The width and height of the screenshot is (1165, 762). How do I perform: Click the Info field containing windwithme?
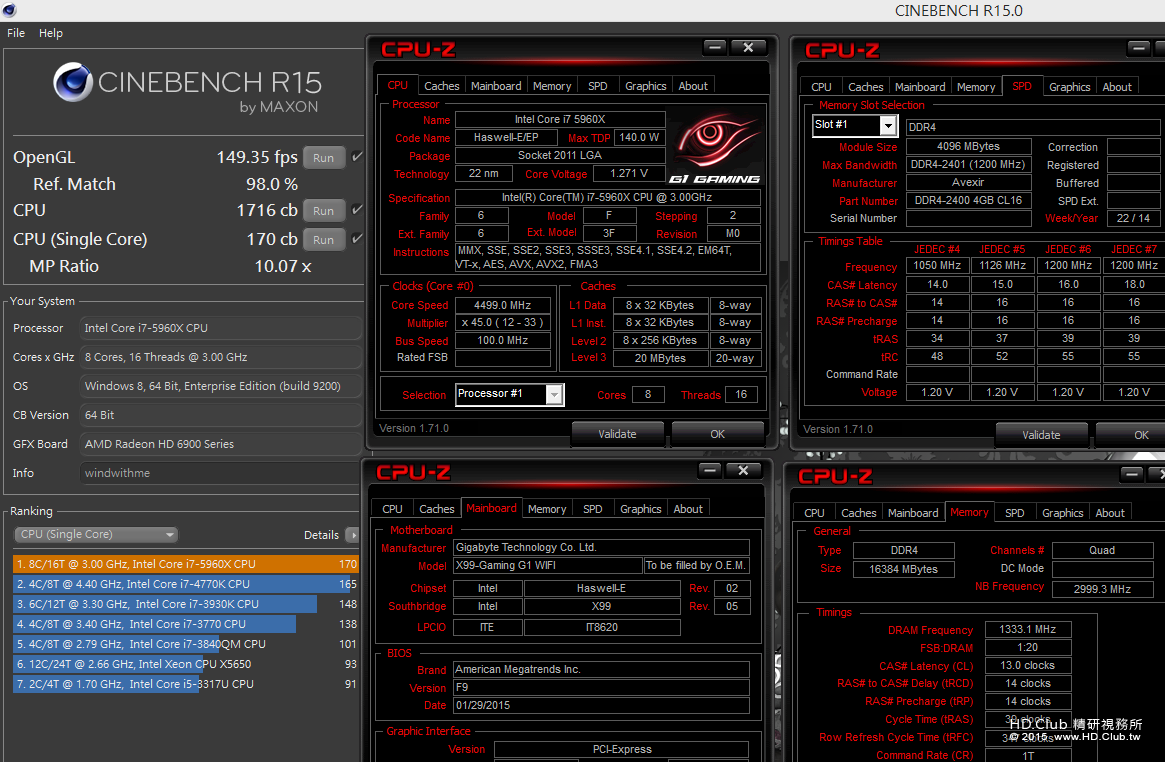[x=220, y=473]
